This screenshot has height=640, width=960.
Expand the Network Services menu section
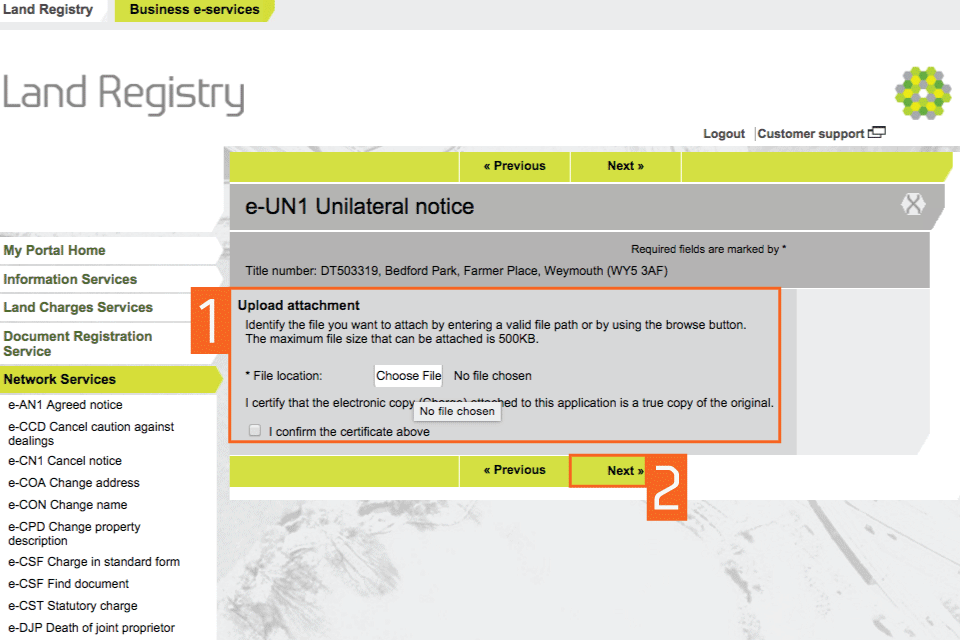coord(60,379)
